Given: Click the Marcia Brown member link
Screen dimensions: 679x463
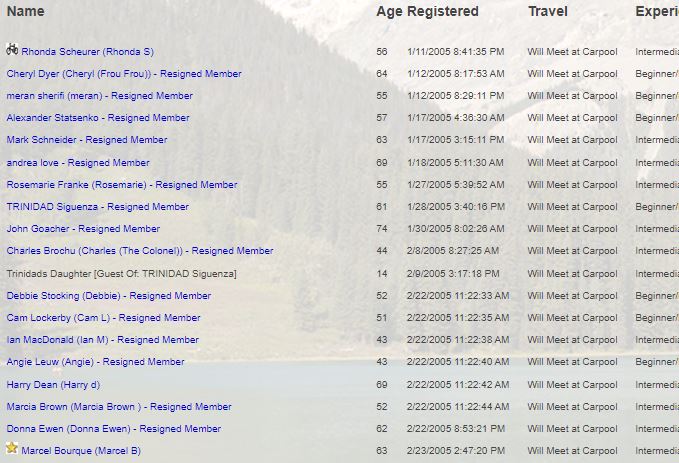Looking at the screenshot, I should (119, 407).
